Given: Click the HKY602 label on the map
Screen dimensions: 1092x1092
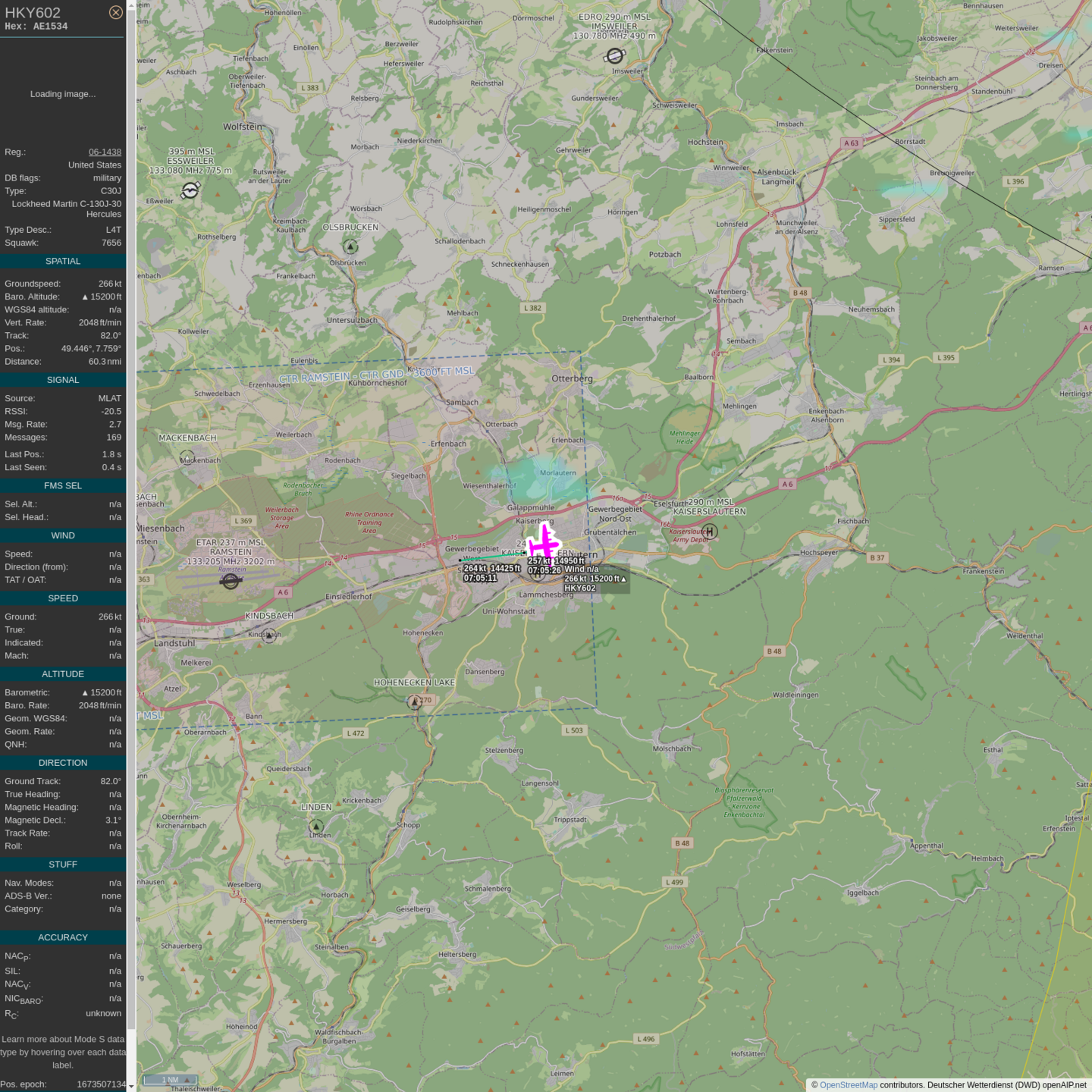Looking at the screenshot, I should [580, 588].
